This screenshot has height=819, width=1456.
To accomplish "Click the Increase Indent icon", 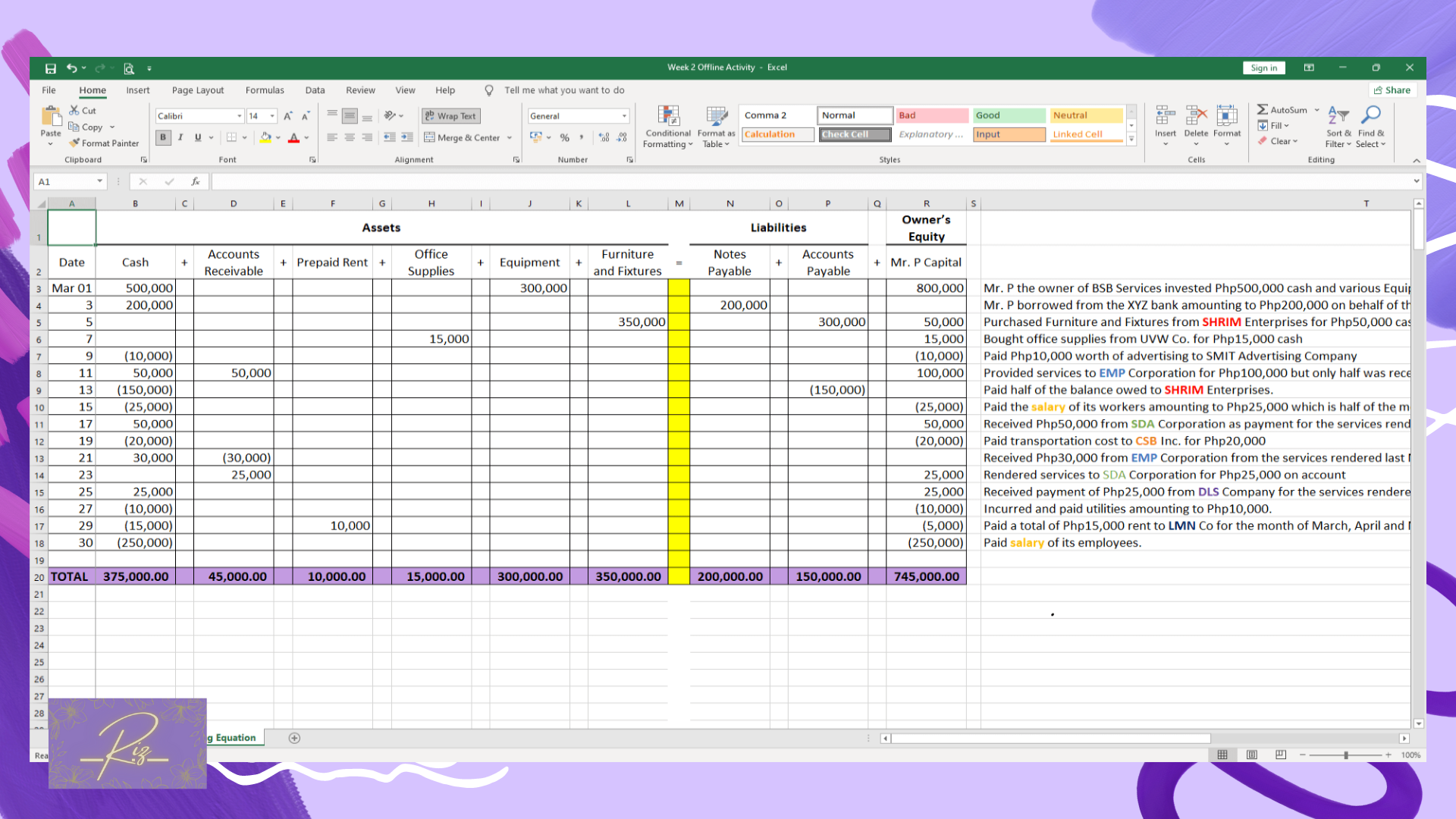I will pos(407,137).
